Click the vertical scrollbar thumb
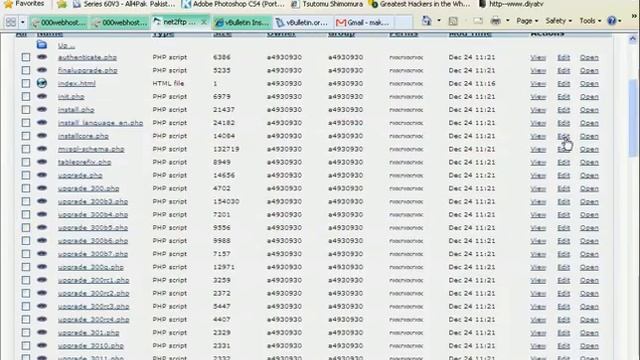Screen dimensions: 640x360 point(633,118)
